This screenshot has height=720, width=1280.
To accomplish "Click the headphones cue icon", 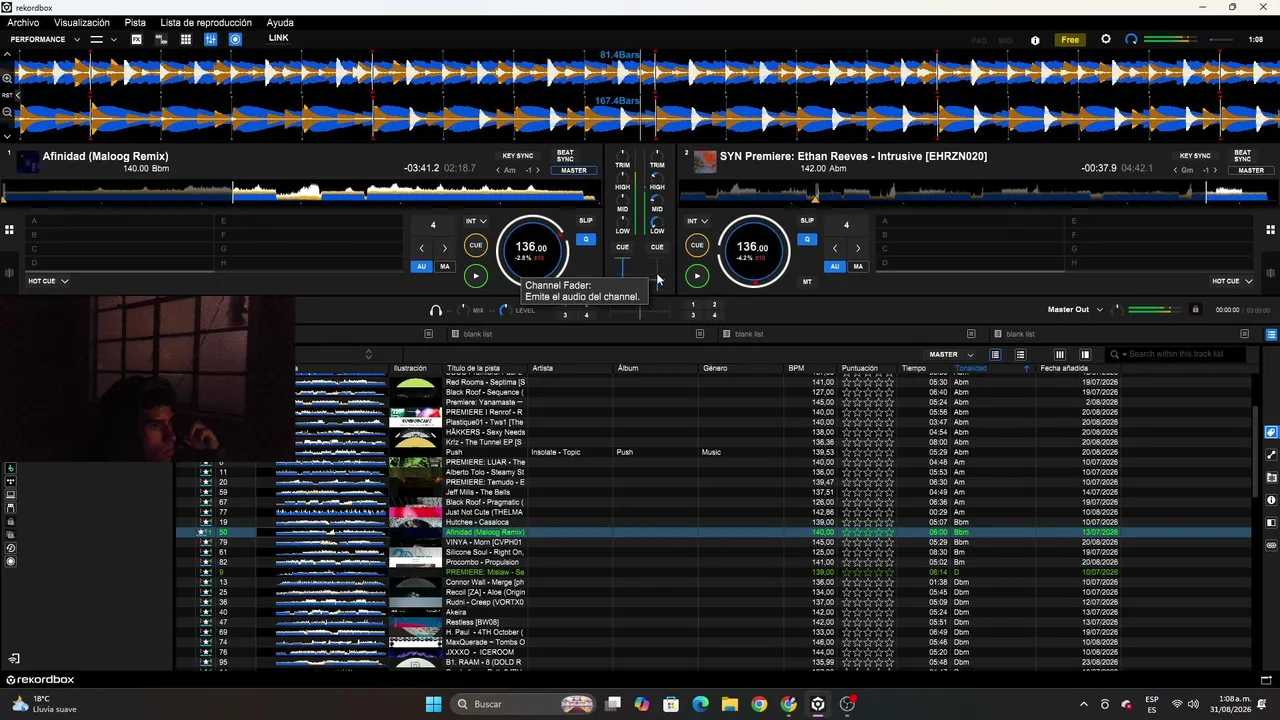I will (x=435, y=311).
